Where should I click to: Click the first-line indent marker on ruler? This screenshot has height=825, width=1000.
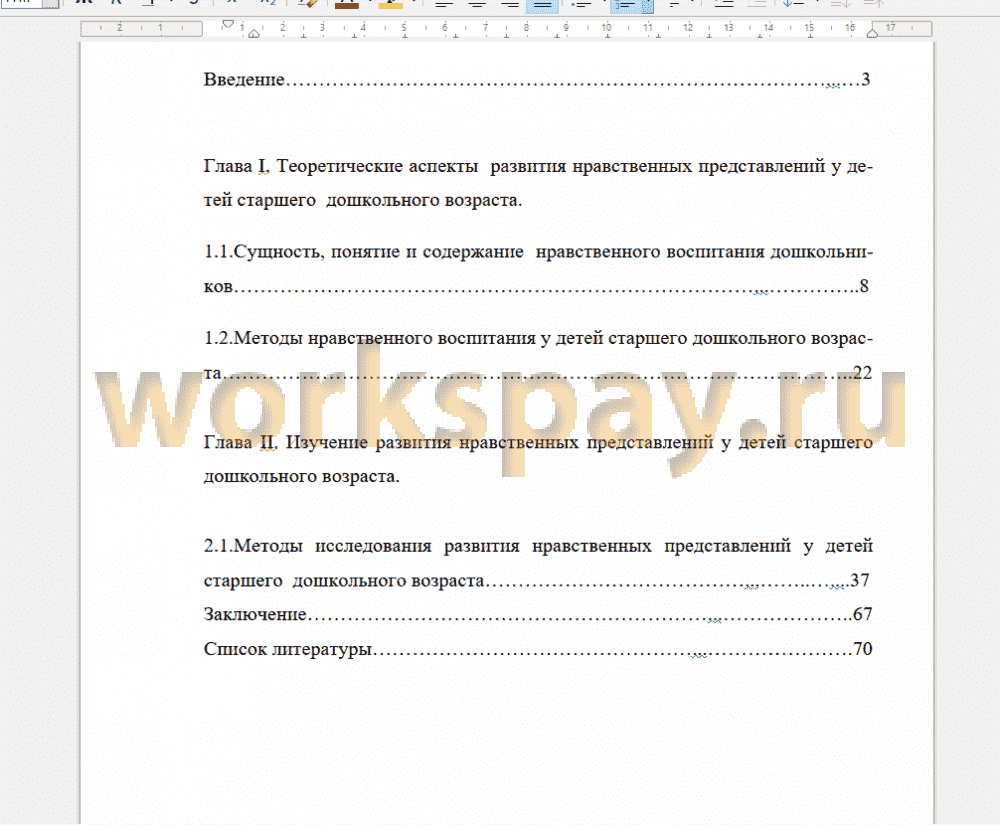pos(228,24)
